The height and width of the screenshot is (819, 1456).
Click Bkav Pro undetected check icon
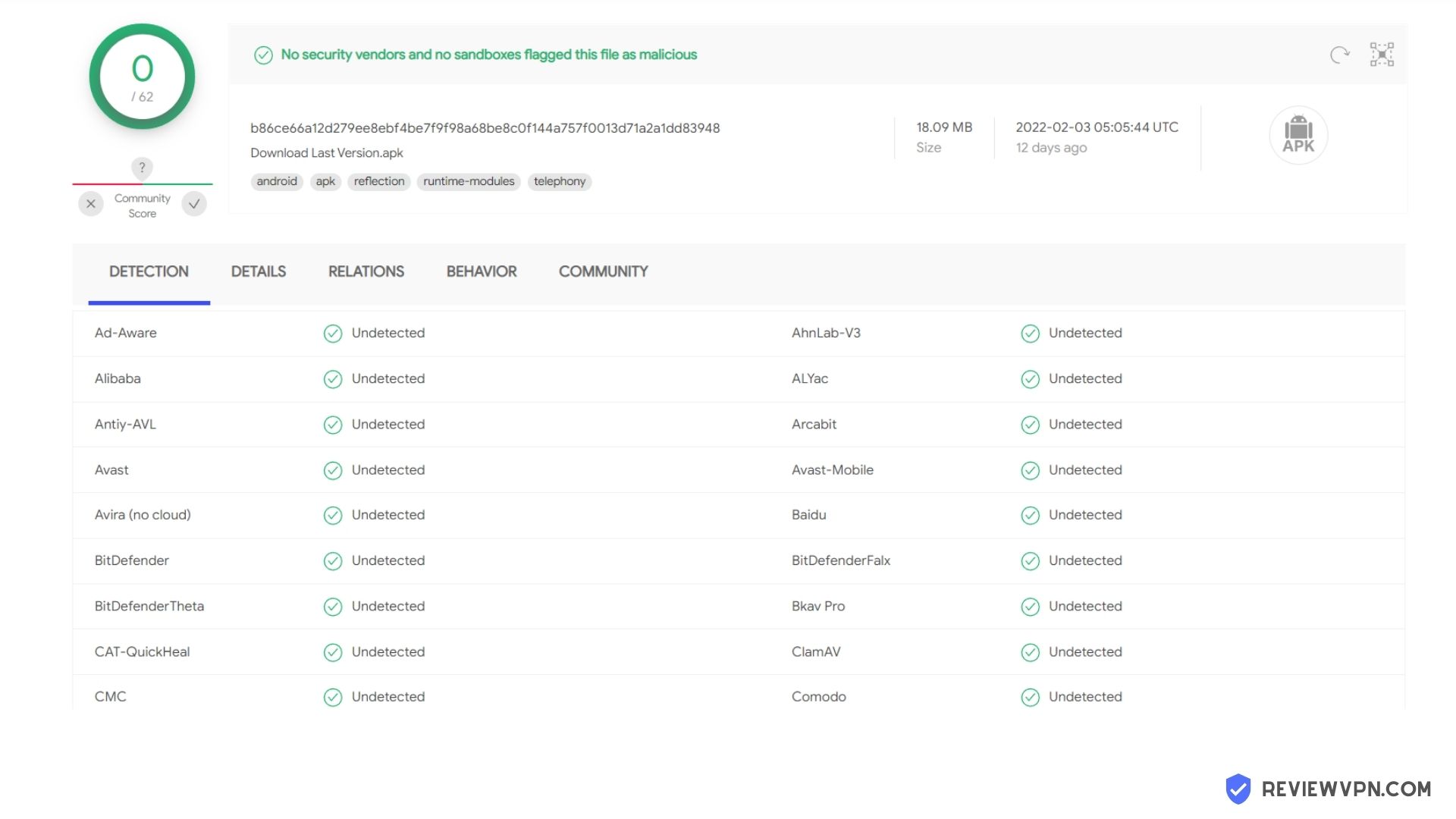tap(1030, 607)
